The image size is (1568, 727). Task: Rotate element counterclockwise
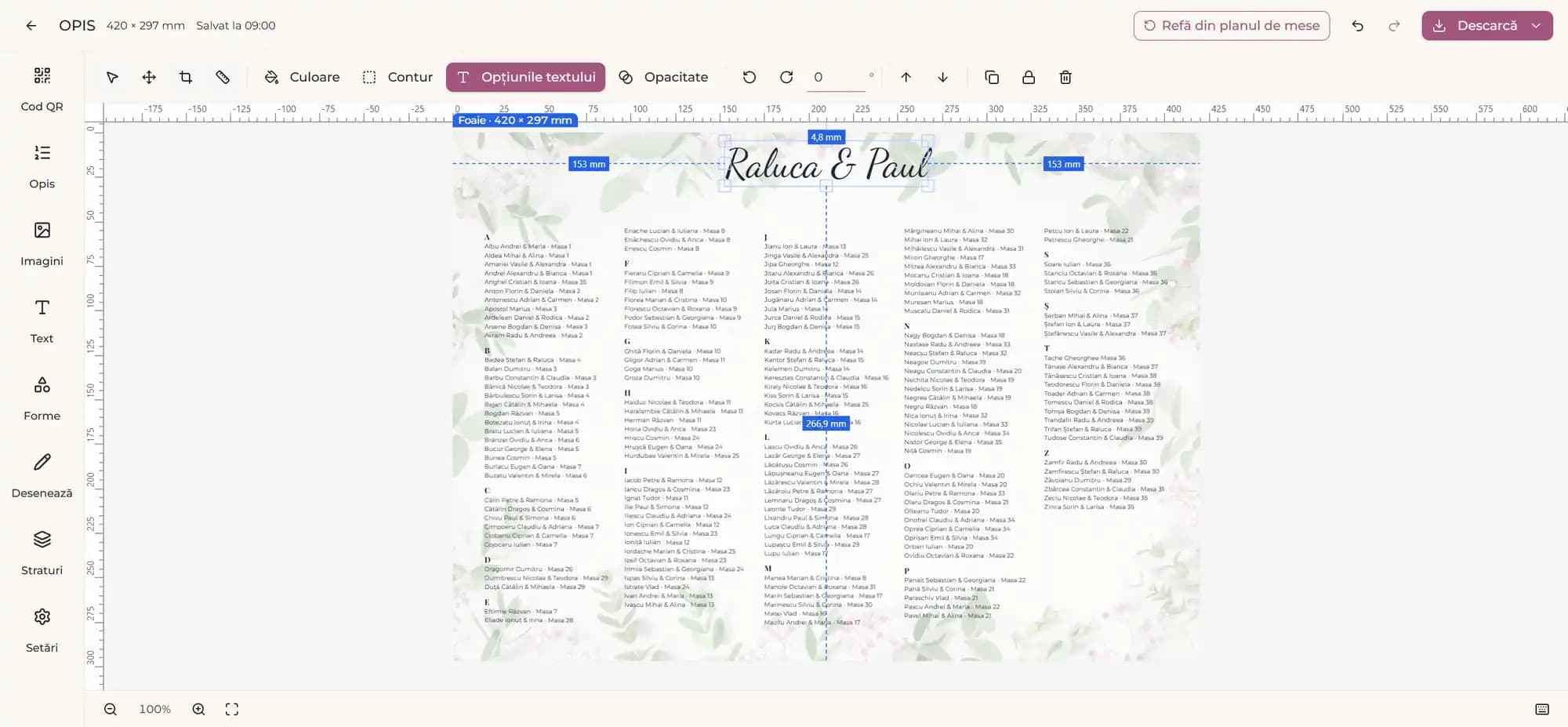(750, 77)
